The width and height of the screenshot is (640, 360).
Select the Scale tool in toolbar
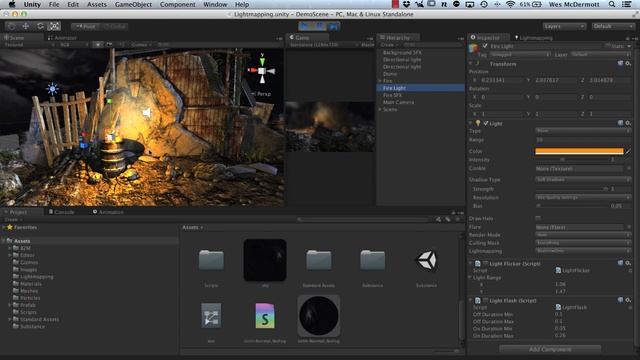click(x=54, y=26)
